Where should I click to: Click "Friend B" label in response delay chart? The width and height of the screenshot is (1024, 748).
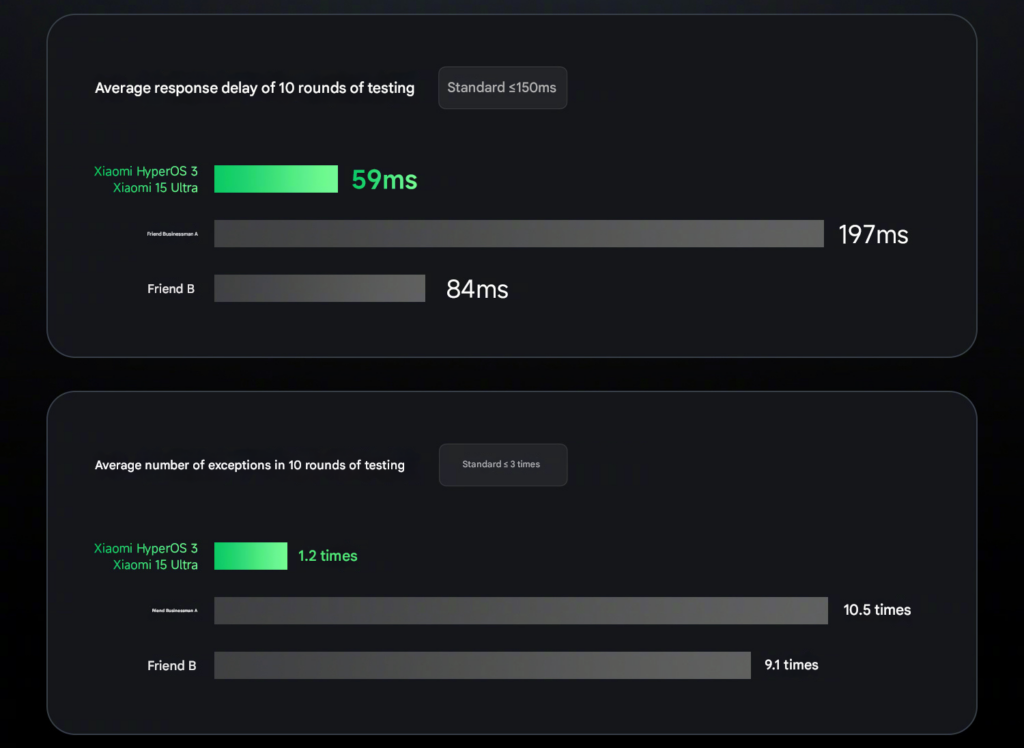[x=171, y=289]
